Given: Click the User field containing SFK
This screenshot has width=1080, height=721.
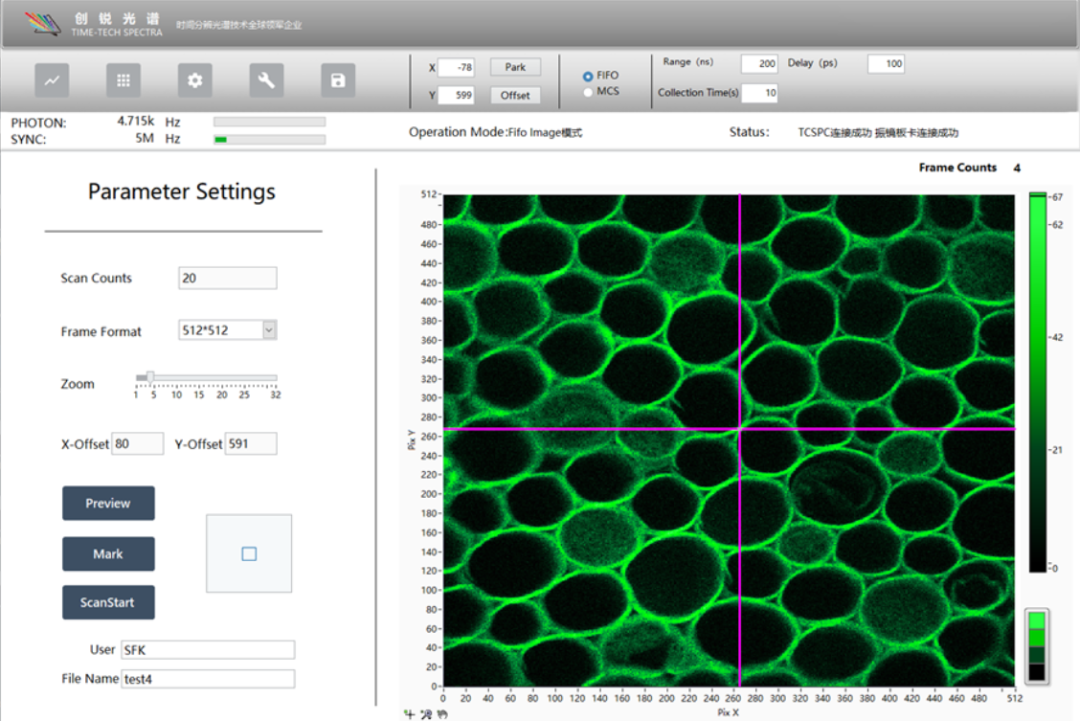Looking at the screenshot, I should pos(208,650).
